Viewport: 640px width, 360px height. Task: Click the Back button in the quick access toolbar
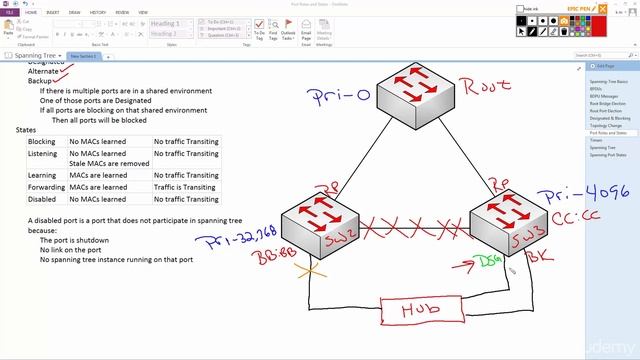click(16, 4)
